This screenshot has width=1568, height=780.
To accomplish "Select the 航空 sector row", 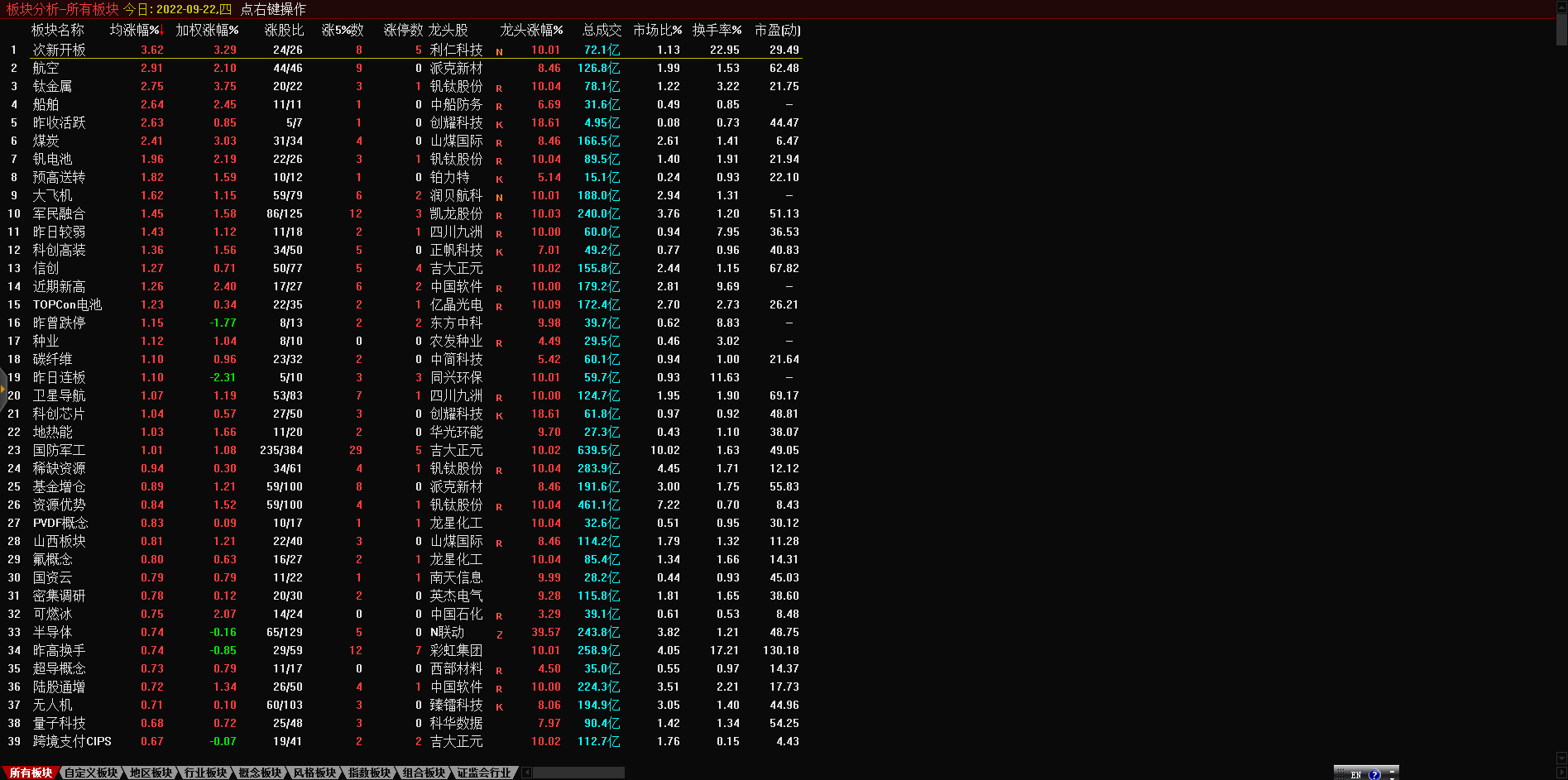I will (46, 68).
